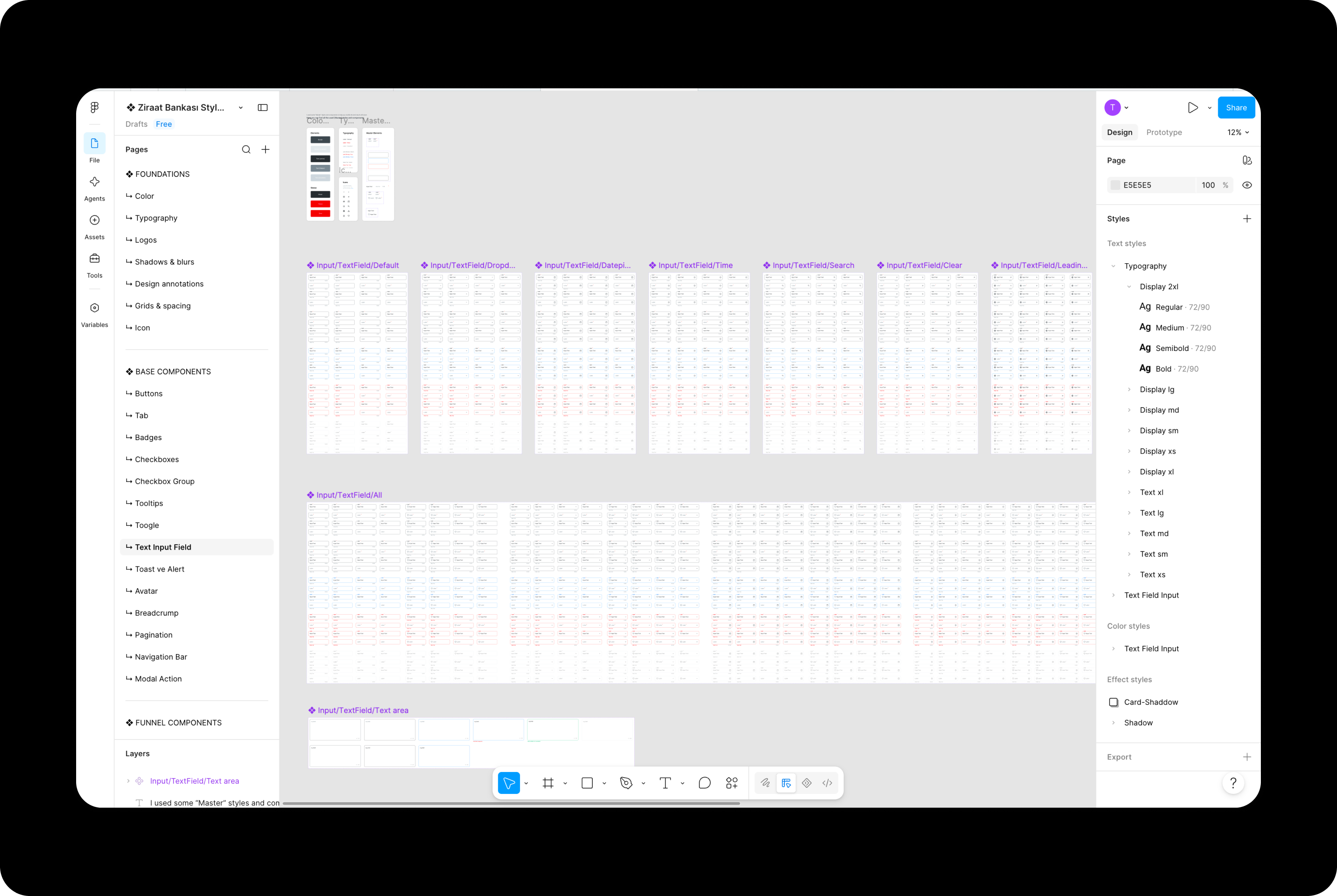Open the Figma main menu logo

[95, 107]
